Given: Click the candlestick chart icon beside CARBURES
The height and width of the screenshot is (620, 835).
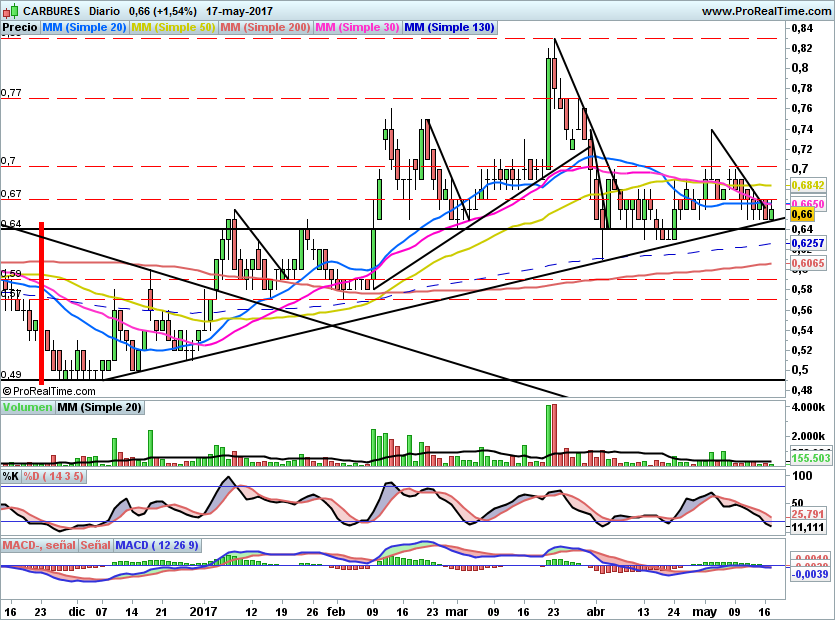Looking at the screenshot, I should pyautogui.click(x=11, y=10).
